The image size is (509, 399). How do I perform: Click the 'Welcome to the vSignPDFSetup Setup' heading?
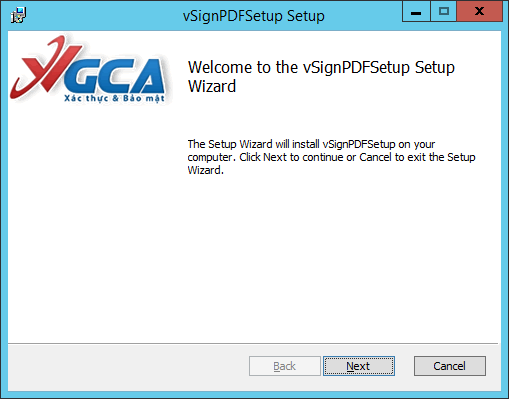(321, 68)
